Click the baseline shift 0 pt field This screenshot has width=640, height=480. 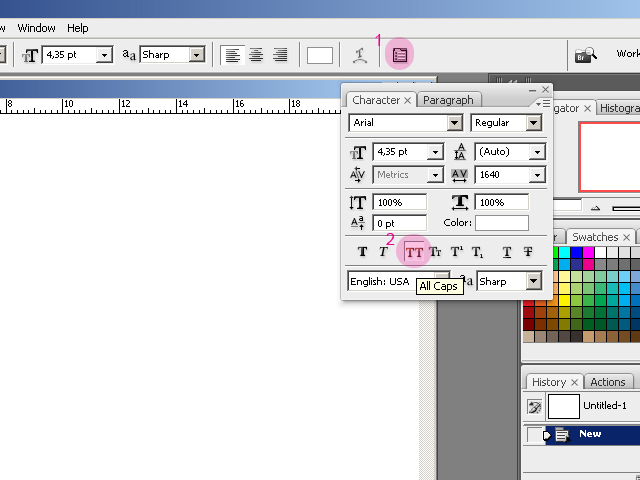(x=399, y=223)
